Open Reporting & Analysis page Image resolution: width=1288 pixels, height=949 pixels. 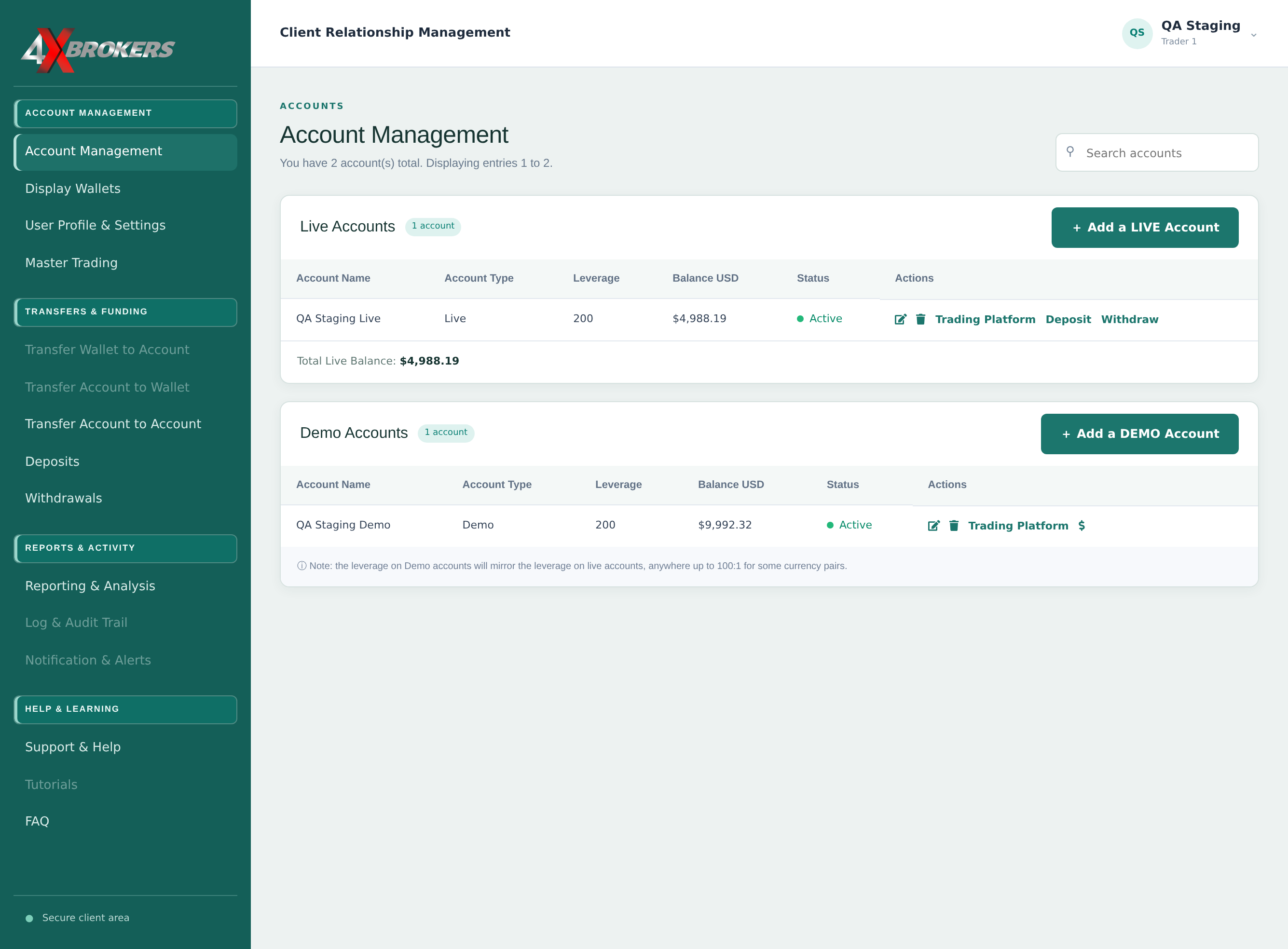click(90, 586)
